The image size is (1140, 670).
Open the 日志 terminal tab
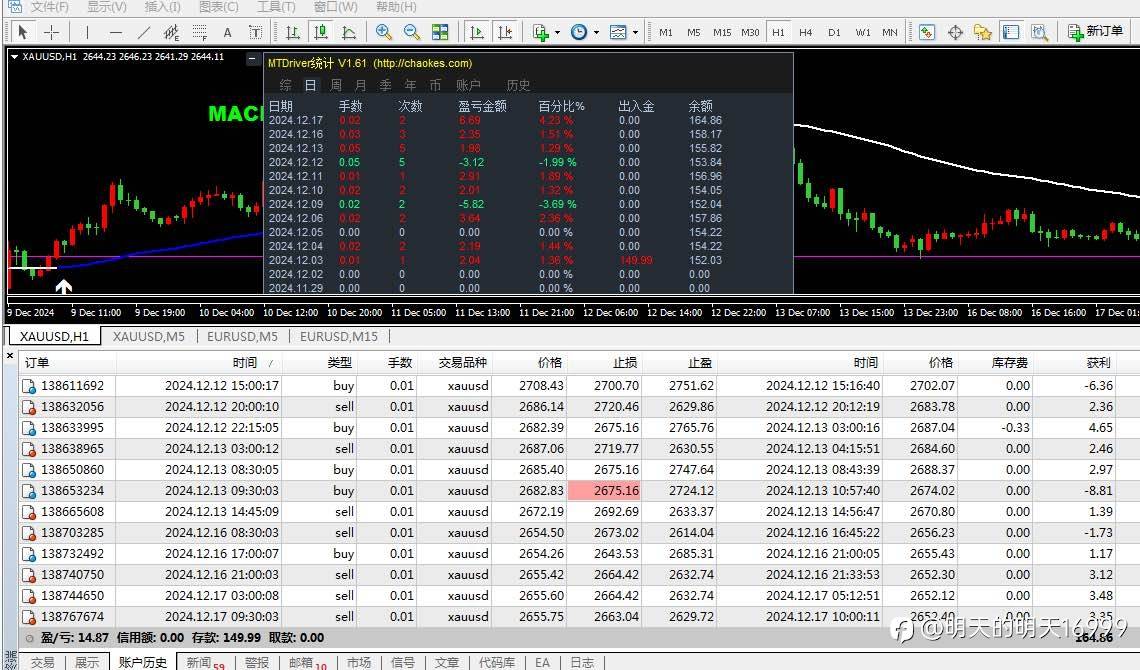point(582,662)
